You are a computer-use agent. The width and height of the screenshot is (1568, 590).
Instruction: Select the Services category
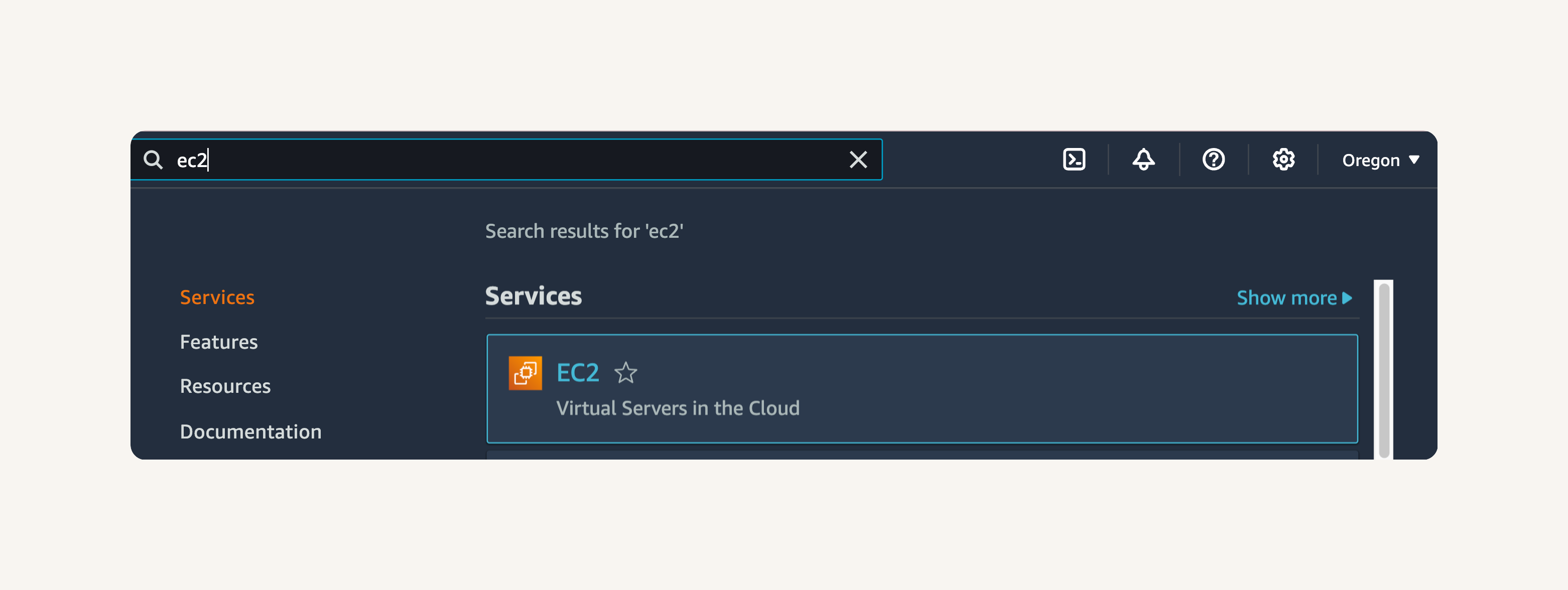coord(217,298)
